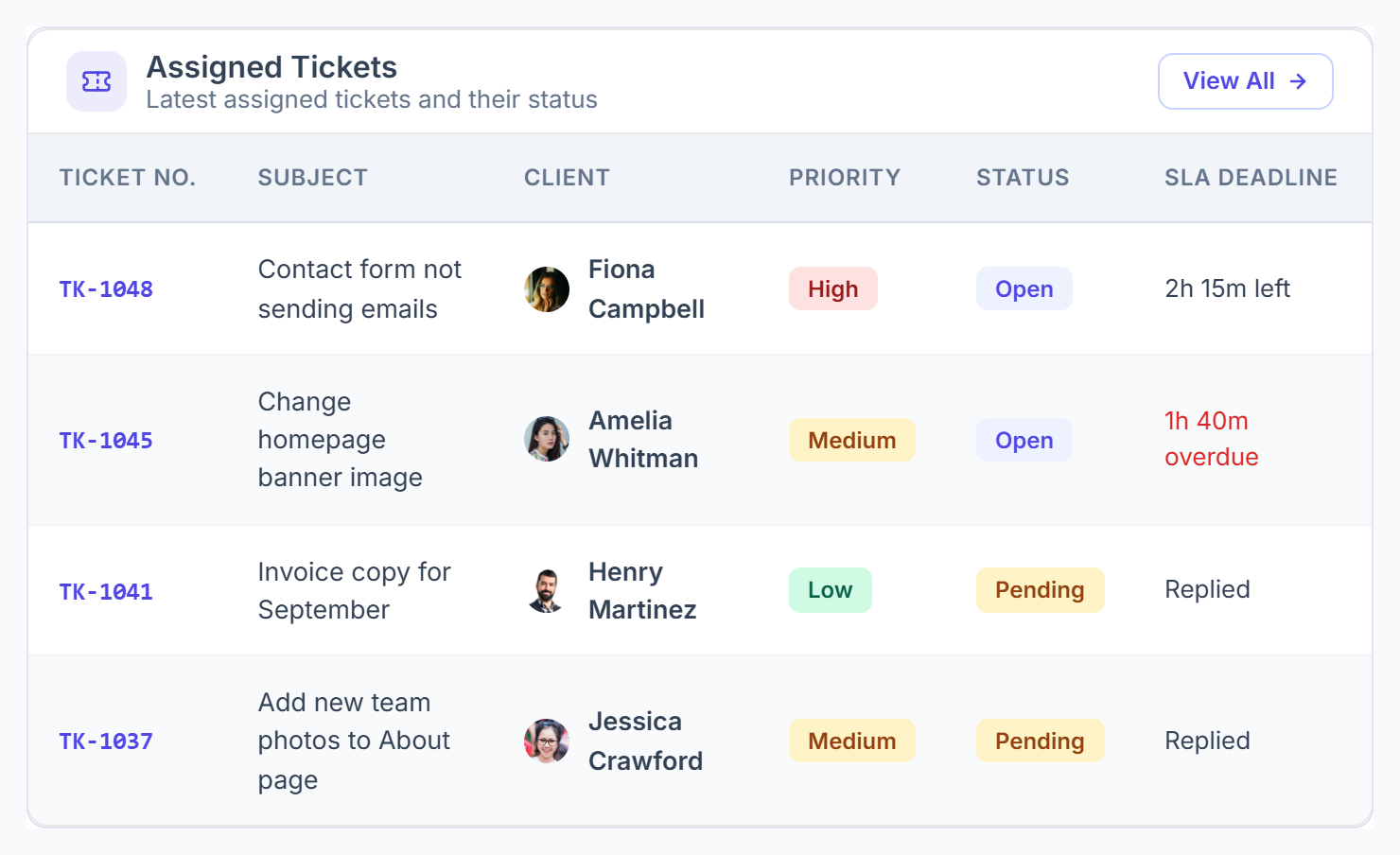Click Fiona Campbell's avatar photo
The width and height of the screenshot is (1400, 855).
click(x=547, y=289)
